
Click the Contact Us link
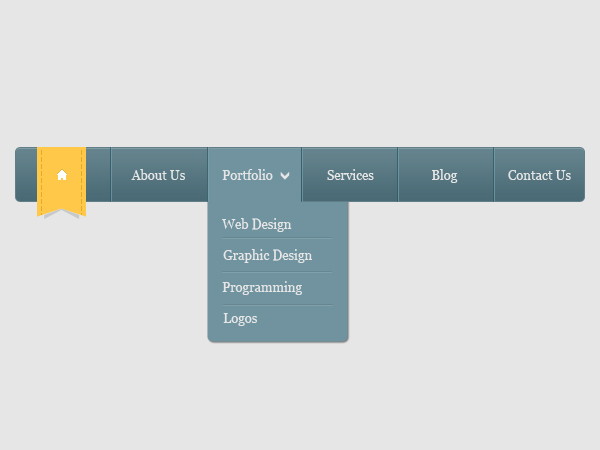point(539,175)
